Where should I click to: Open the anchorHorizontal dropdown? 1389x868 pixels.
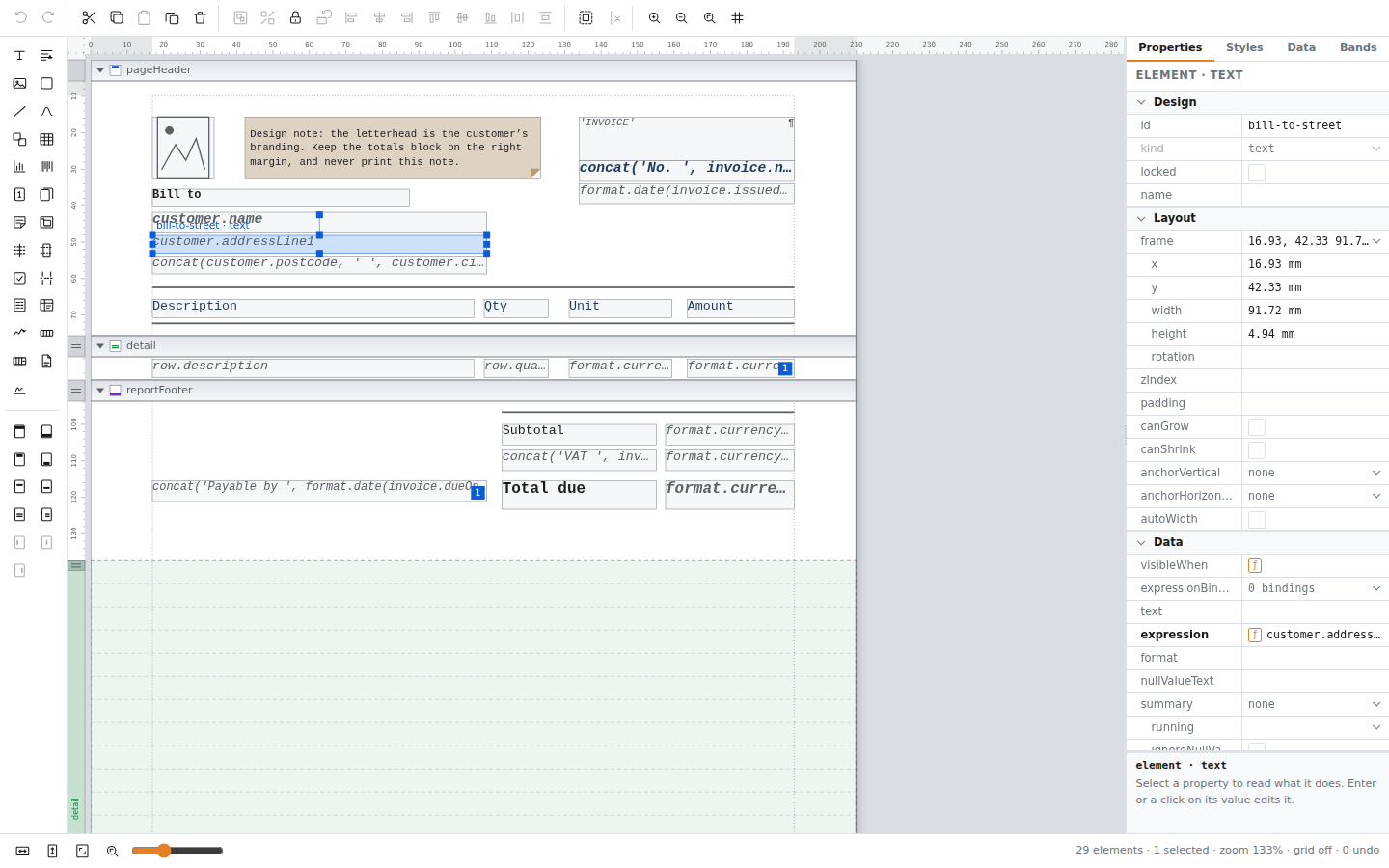[x=1315, y=496]
